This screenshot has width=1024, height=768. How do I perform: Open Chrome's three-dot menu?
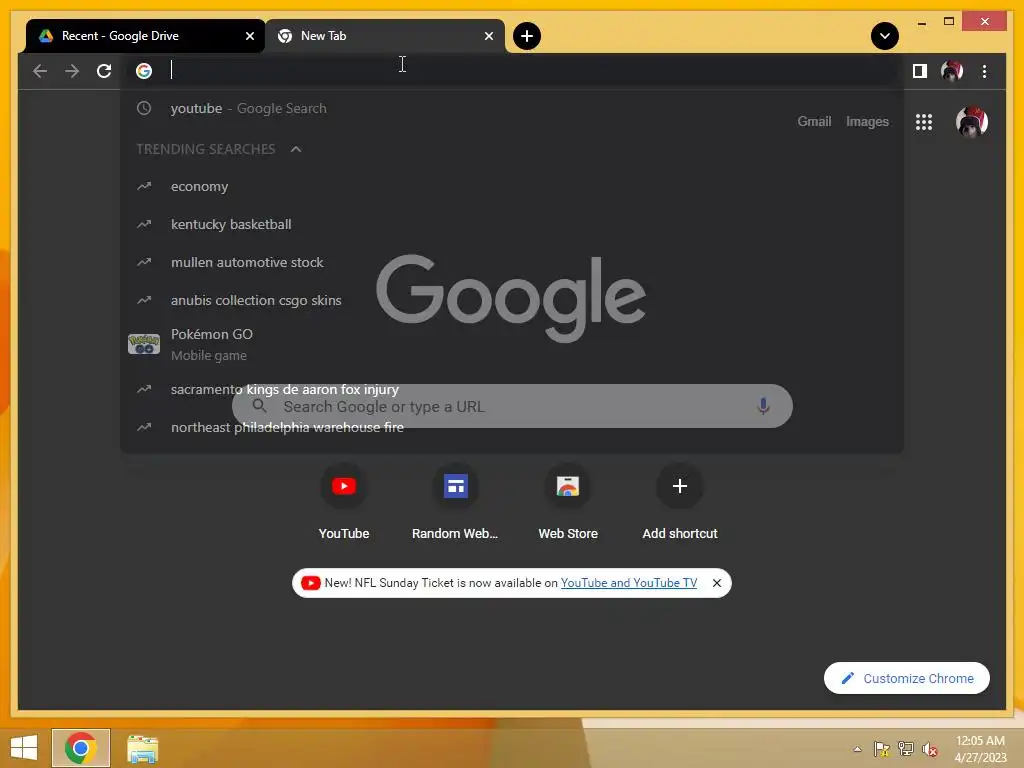[984, 71]
